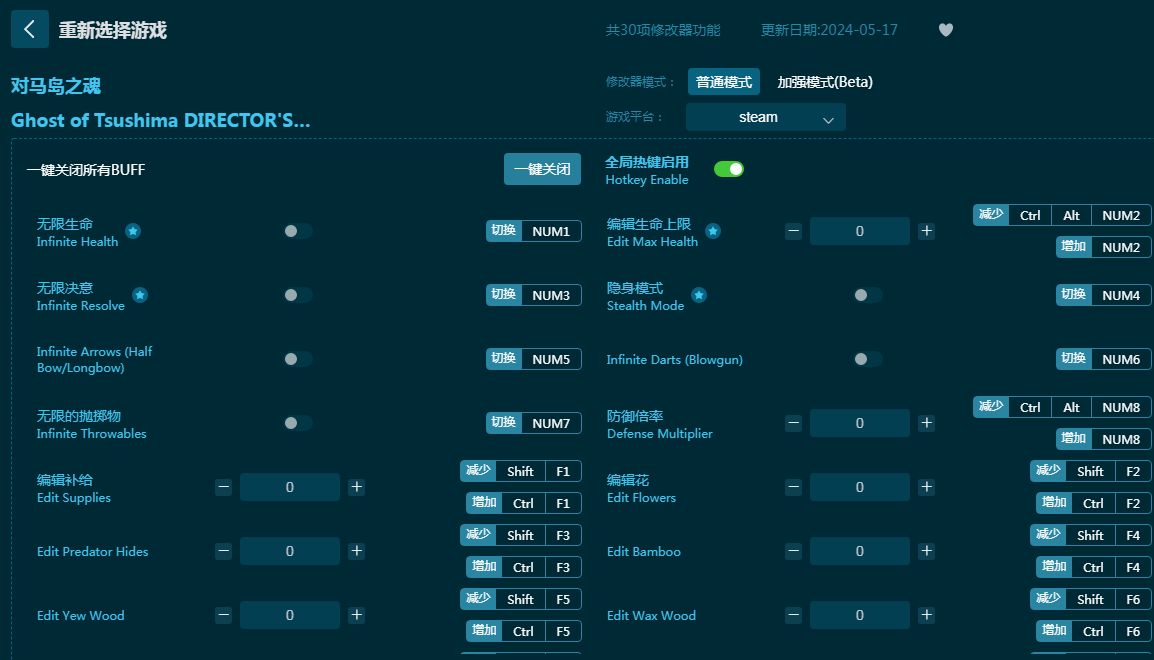
Task: Decrease Edit Yew Wood with minus
Action: click(224, 615)
